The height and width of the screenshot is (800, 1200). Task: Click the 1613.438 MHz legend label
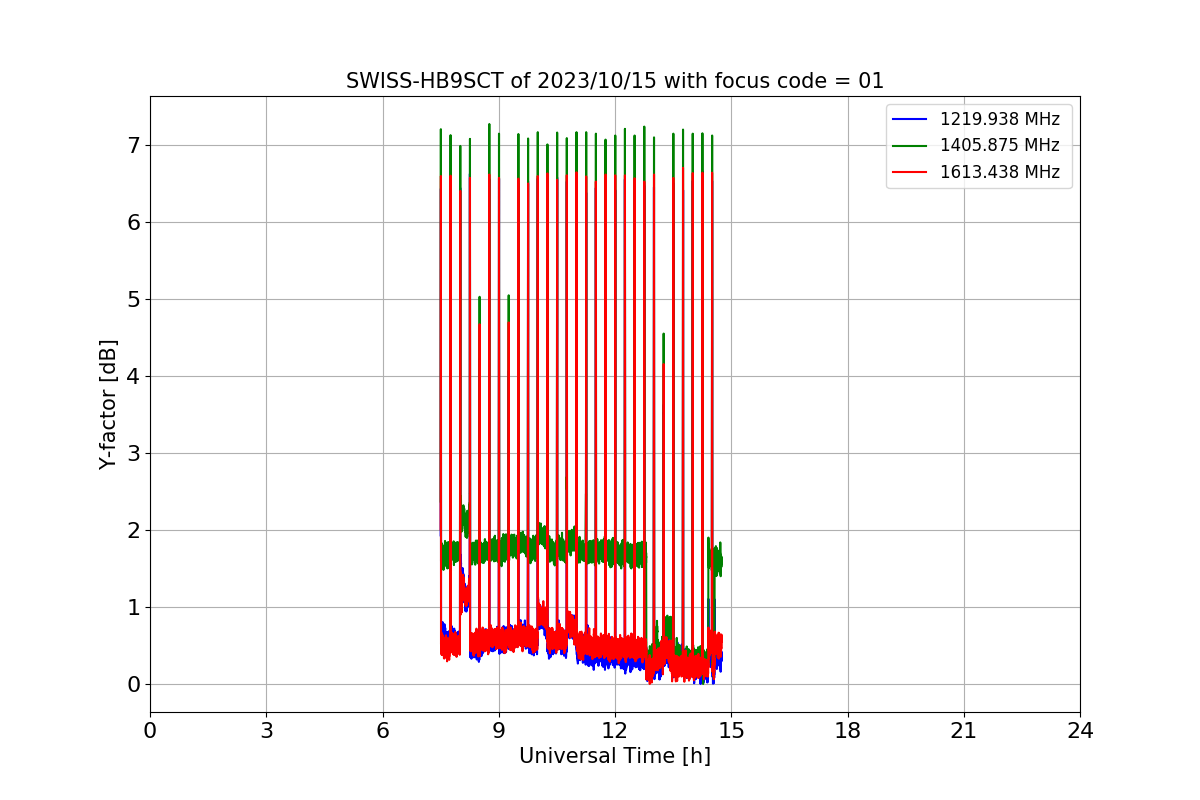pos(999,171)
